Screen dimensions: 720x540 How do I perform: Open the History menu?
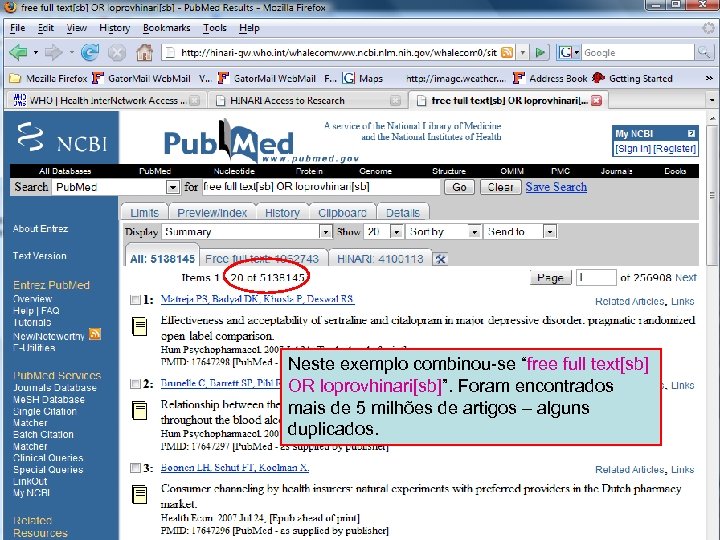click(x=115, y=28)
